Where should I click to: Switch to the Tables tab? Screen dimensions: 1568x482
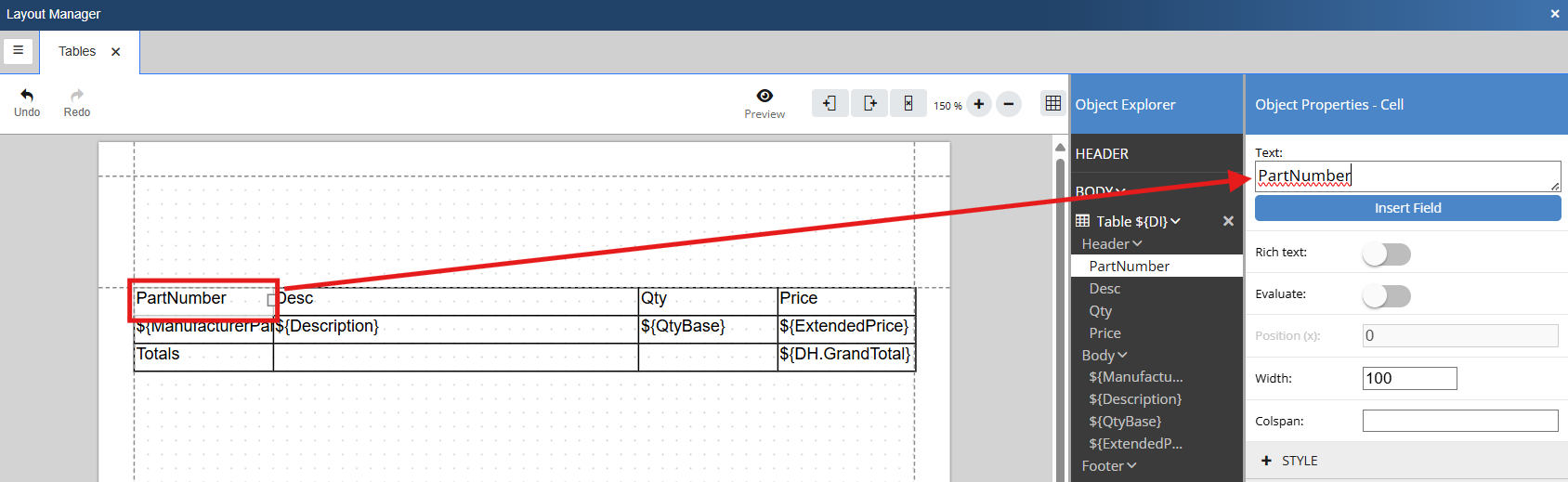[x=77, y=52]
